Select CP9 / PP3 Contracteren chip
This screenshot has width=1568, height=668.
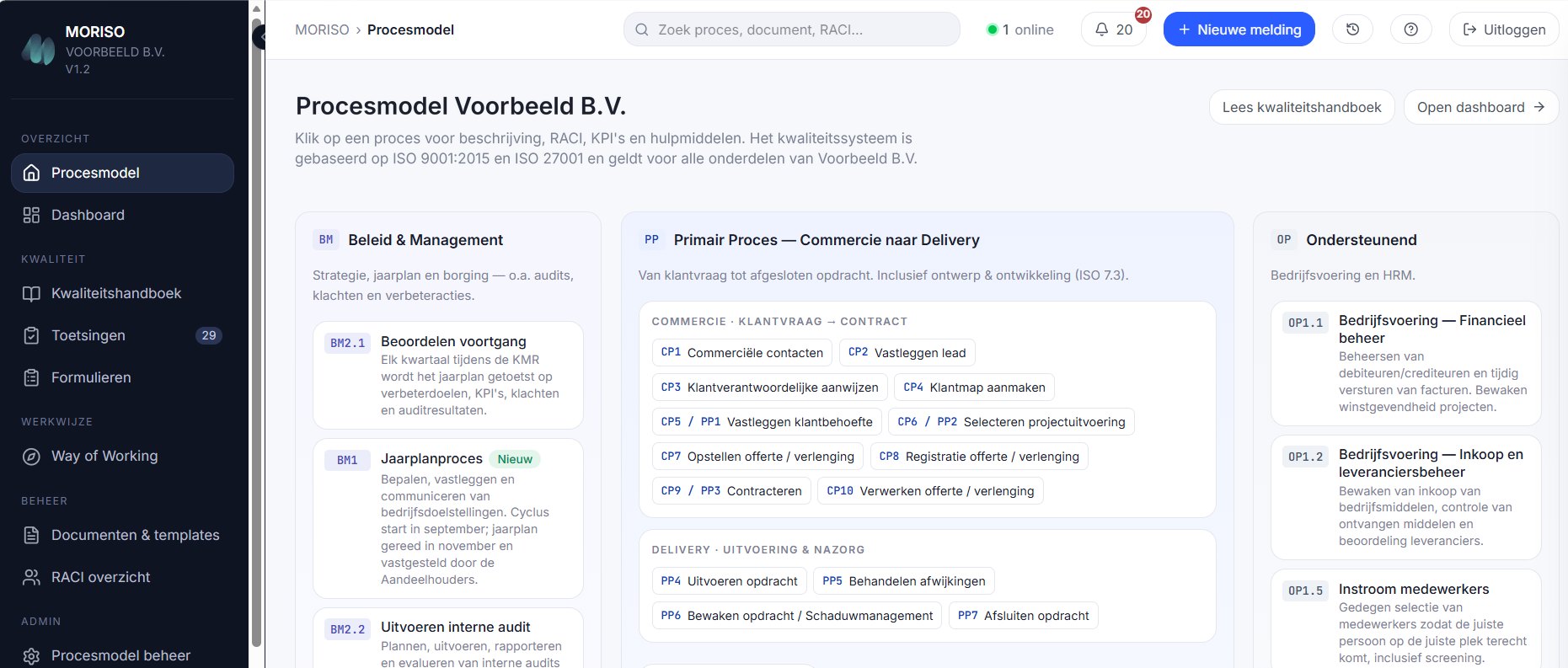731,490
